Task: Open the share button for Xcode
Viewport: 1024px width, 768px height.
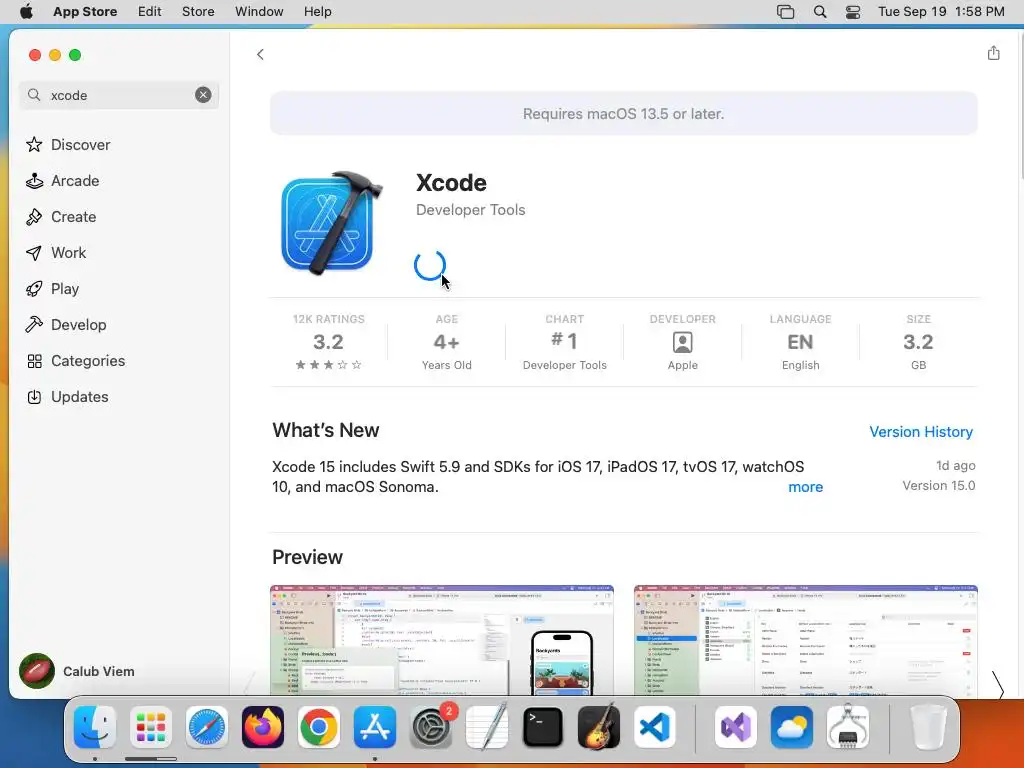Action: coord(993,53)
